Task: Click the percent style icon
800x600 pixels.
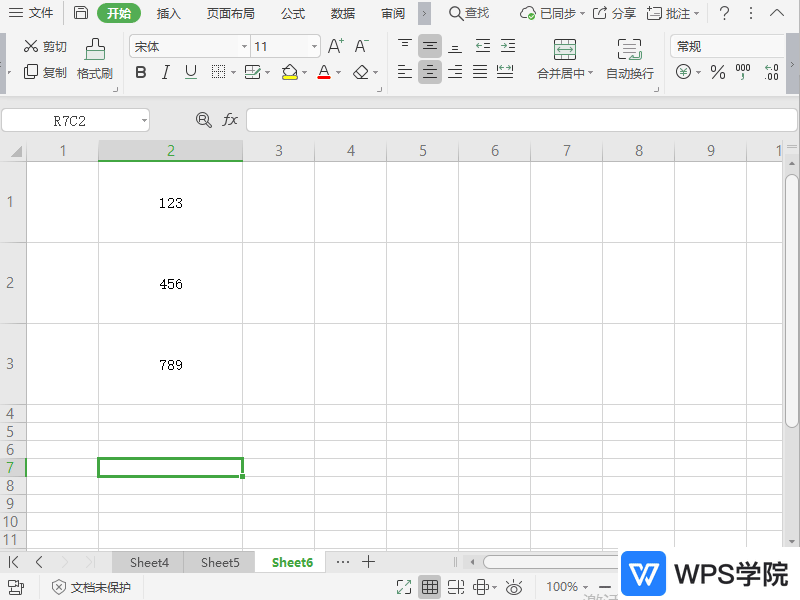Action: tap(717, 72)
